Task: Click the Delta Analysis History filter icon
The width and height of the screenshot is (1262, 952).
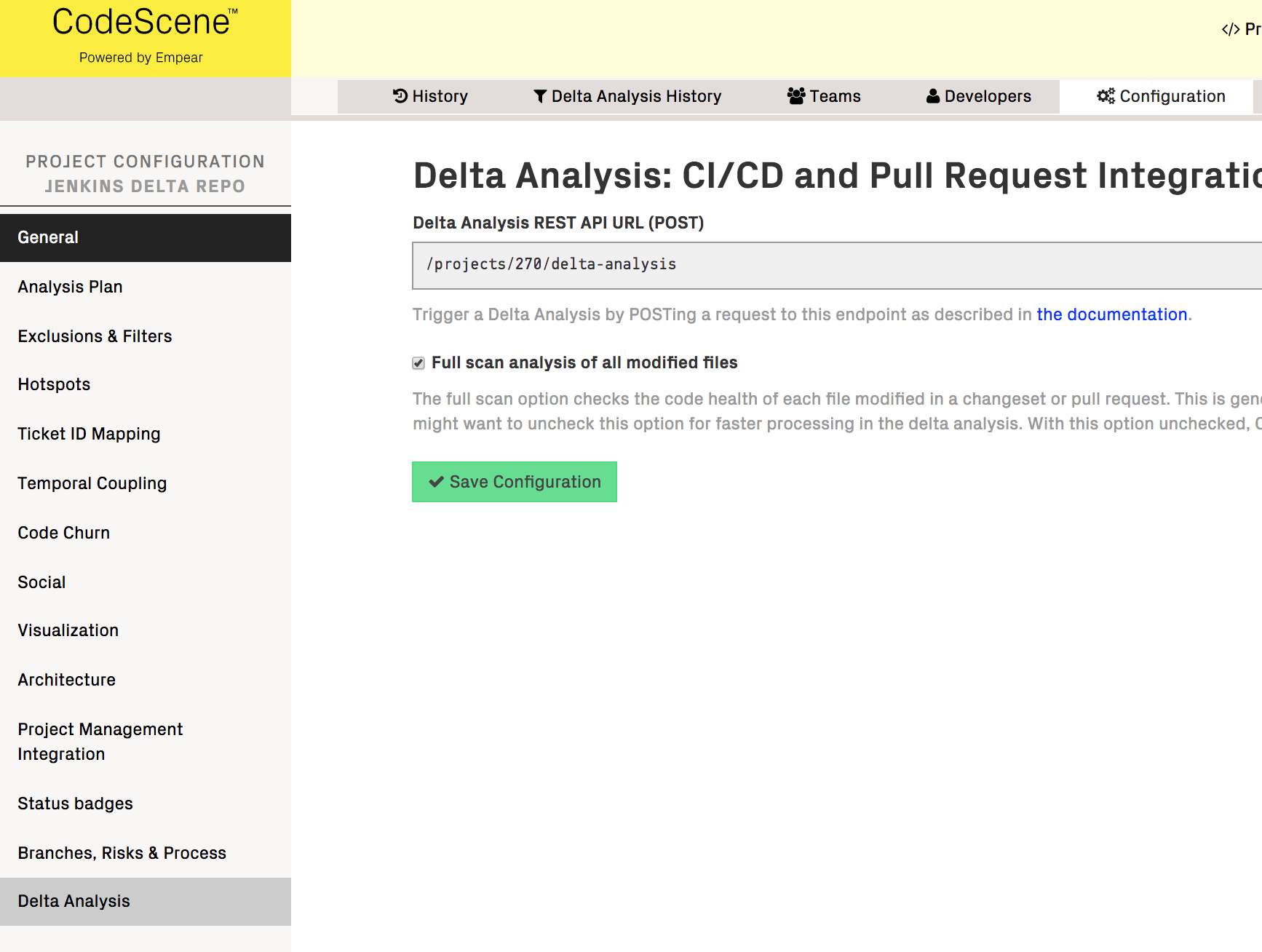Action: (x=540, y=96)
